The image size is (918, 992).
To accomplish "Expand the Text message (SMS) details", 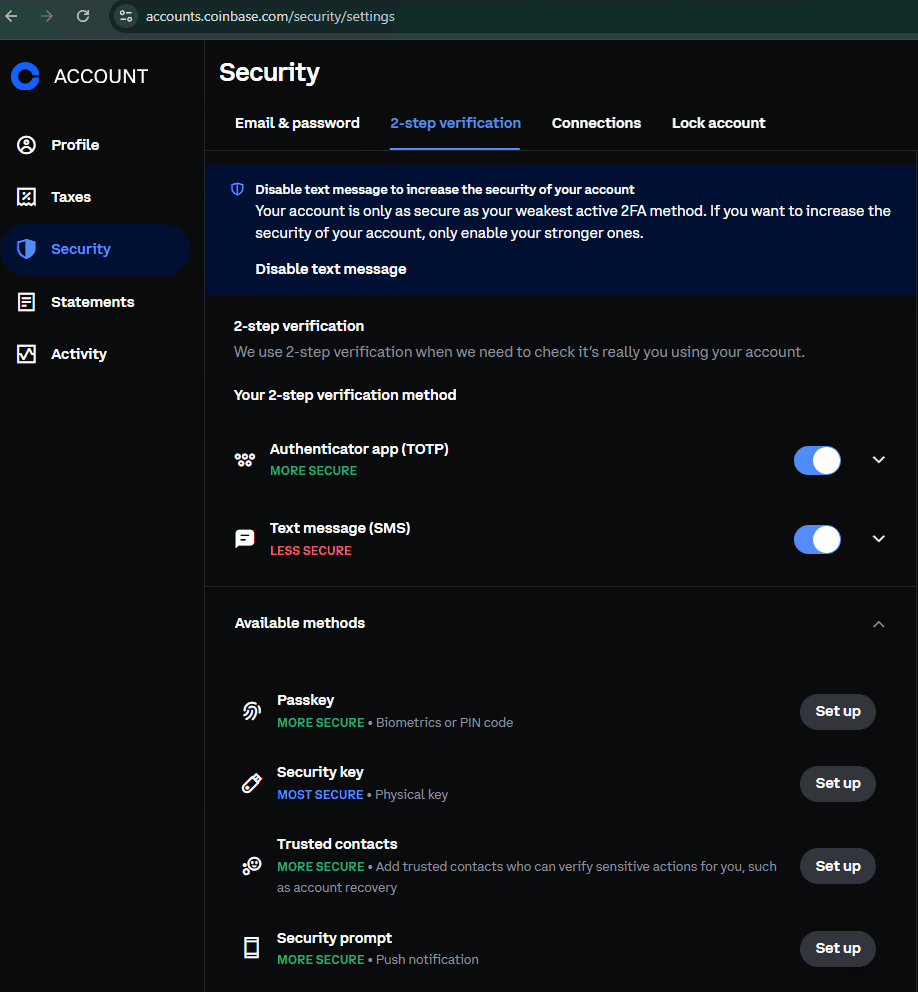I will pyautogui.click(x=878, y=539).
